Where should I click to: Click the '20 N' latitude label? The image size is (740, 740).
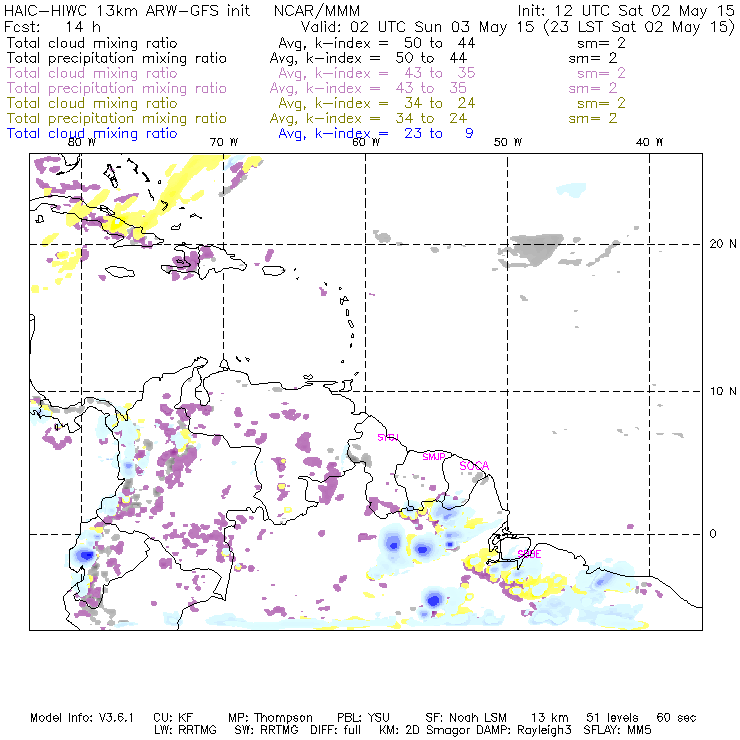[723, 244]
